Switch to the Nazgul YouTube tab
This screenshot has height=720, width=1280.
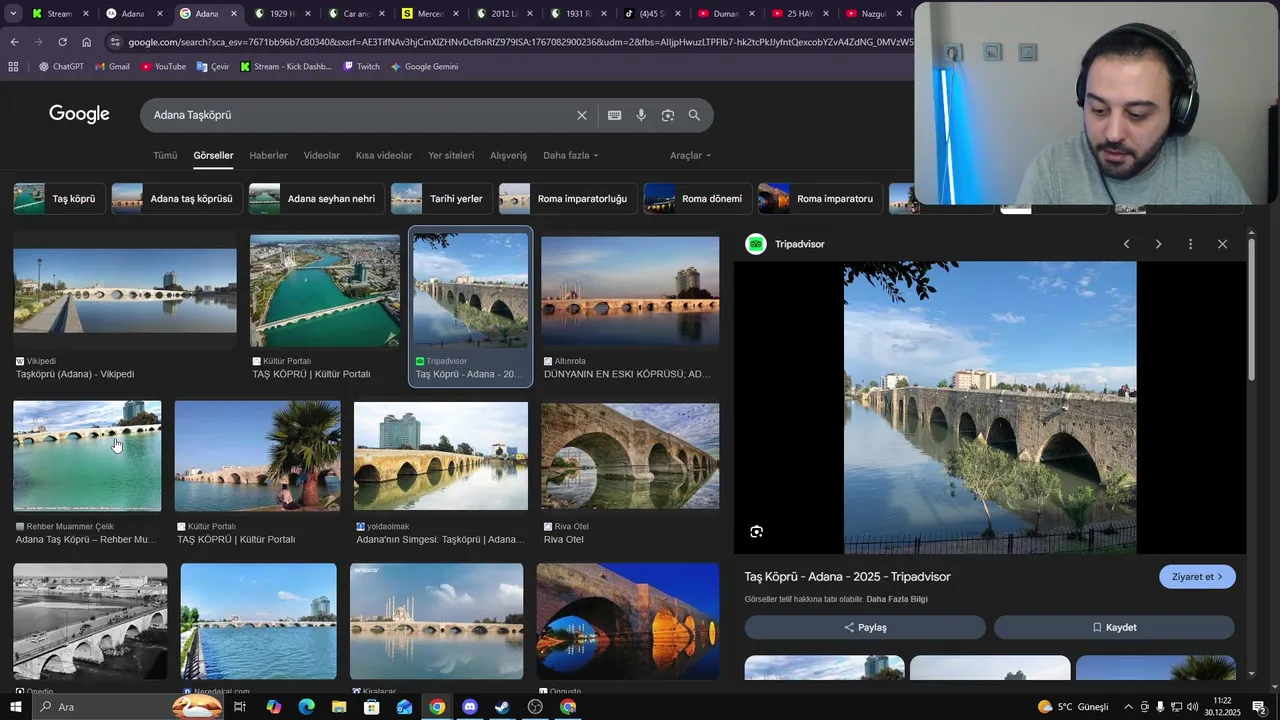(875, 14)
